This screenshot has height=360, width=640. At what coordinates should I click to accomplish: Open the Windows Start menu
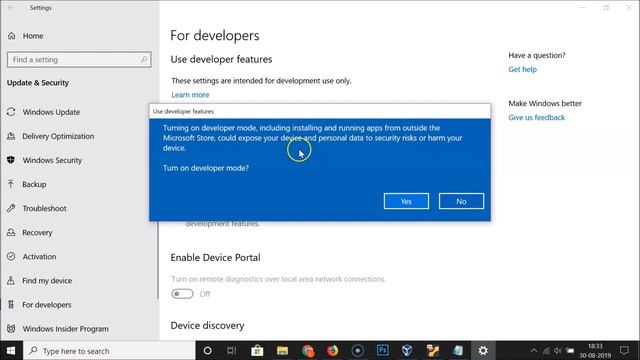coord(11,351)
